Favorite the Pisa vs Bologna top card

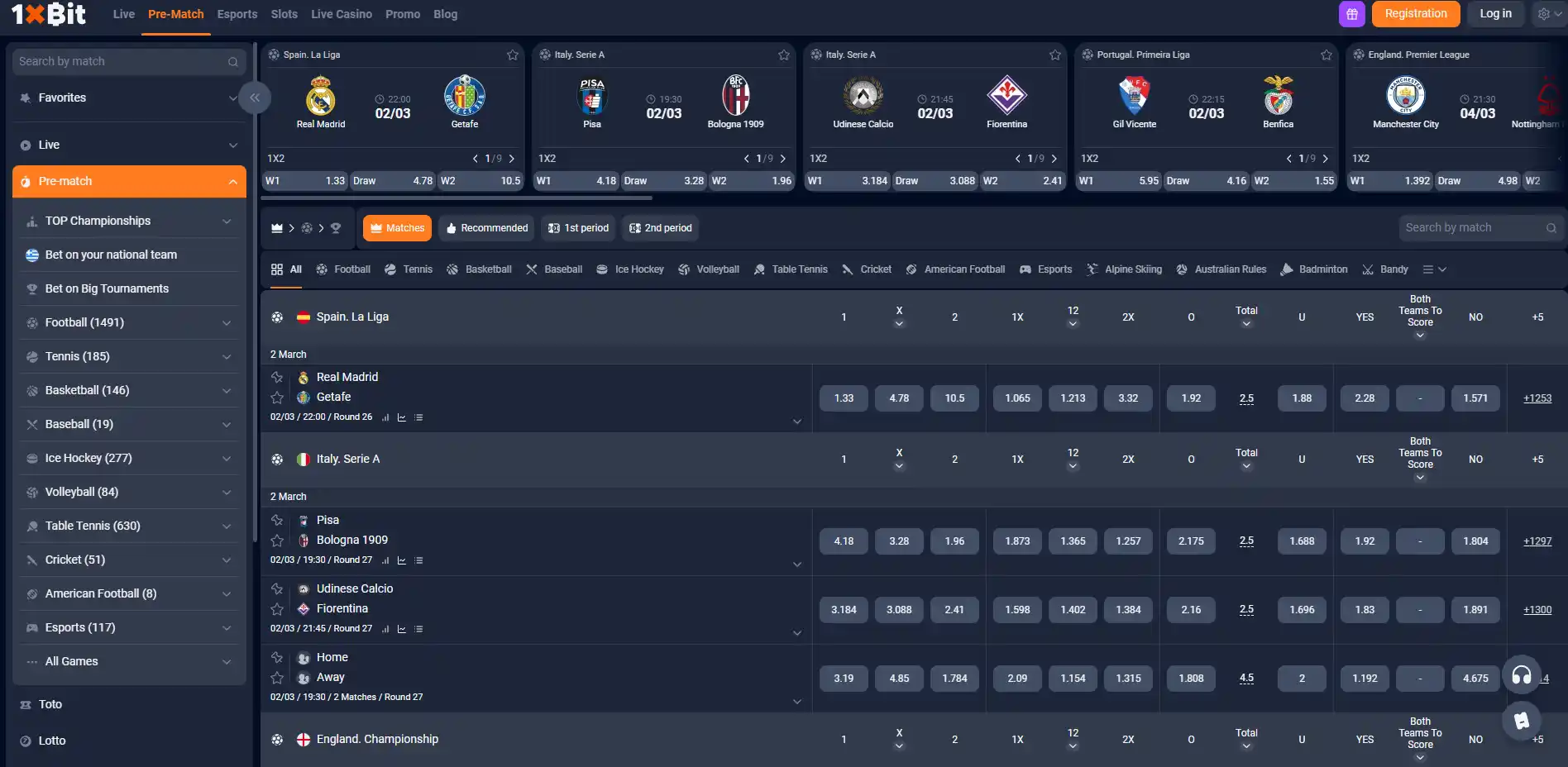tap(784, 55)
